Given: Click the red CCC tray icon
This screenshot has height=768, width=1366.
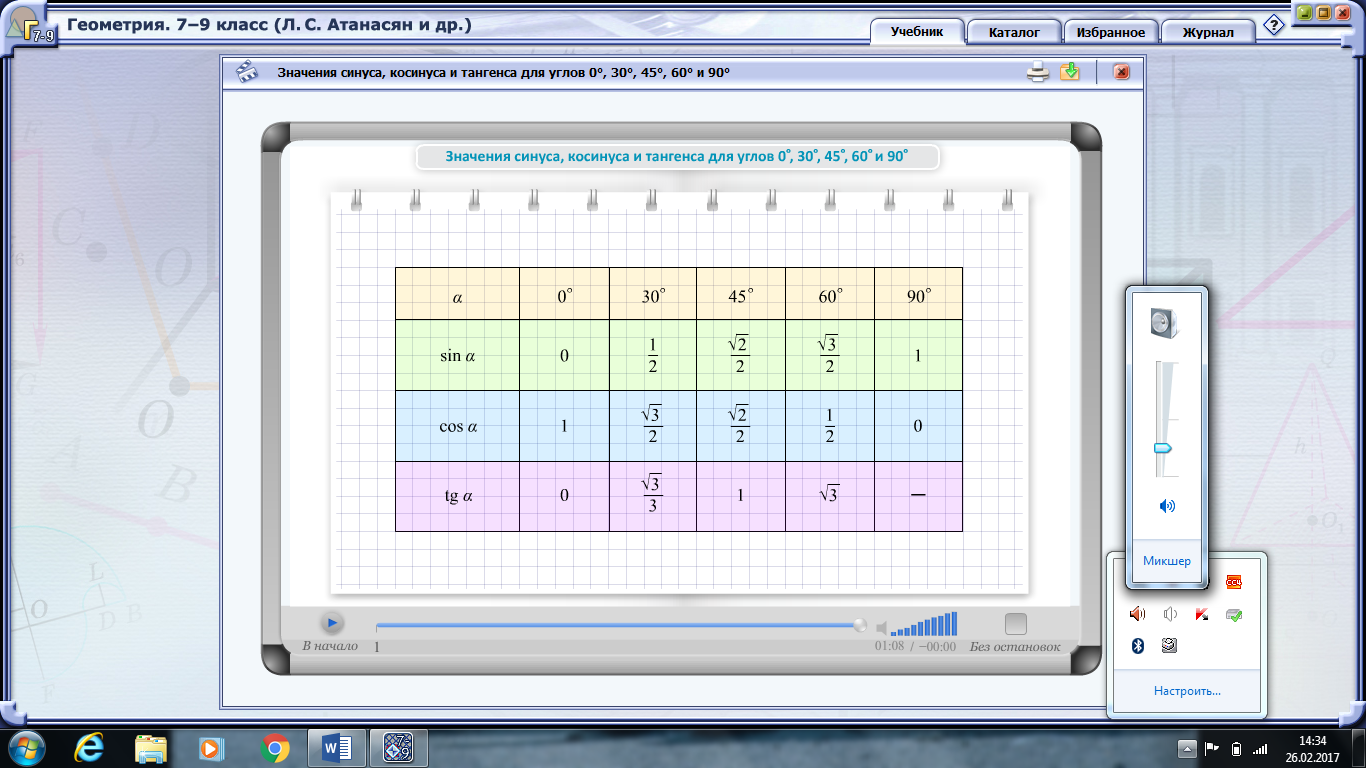Looking at the screenshot, I should 1234,582.
